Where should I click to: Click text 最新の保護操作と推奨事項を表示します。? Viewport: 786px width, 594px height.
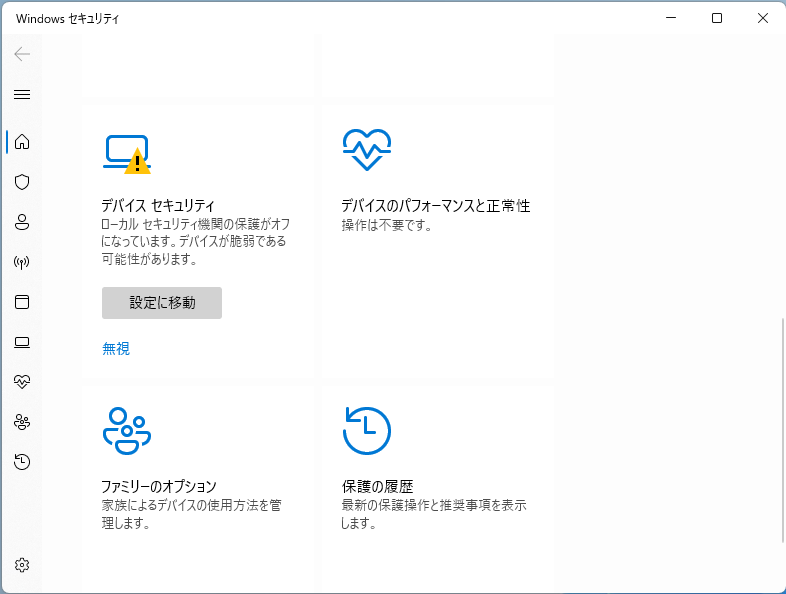(x=434, y=514)
